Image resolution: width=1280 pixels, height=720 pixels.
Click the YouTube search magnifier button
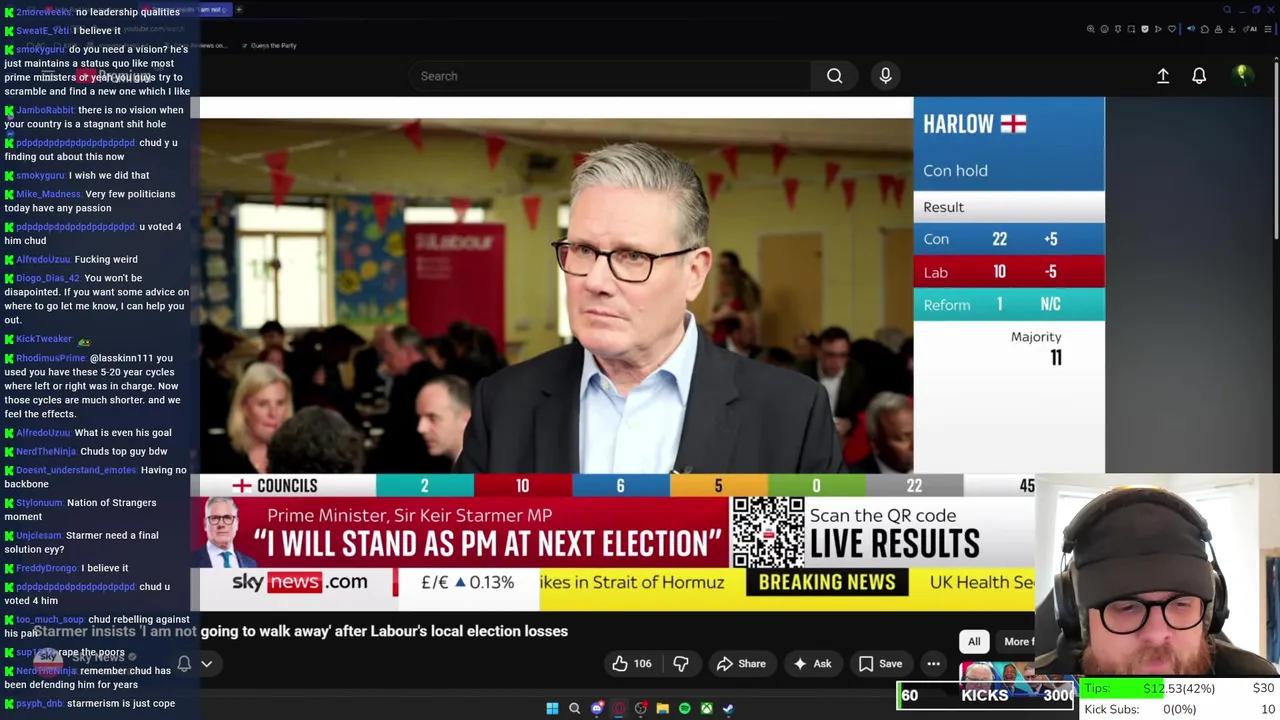pyautogui.click(x=834, y=76)
